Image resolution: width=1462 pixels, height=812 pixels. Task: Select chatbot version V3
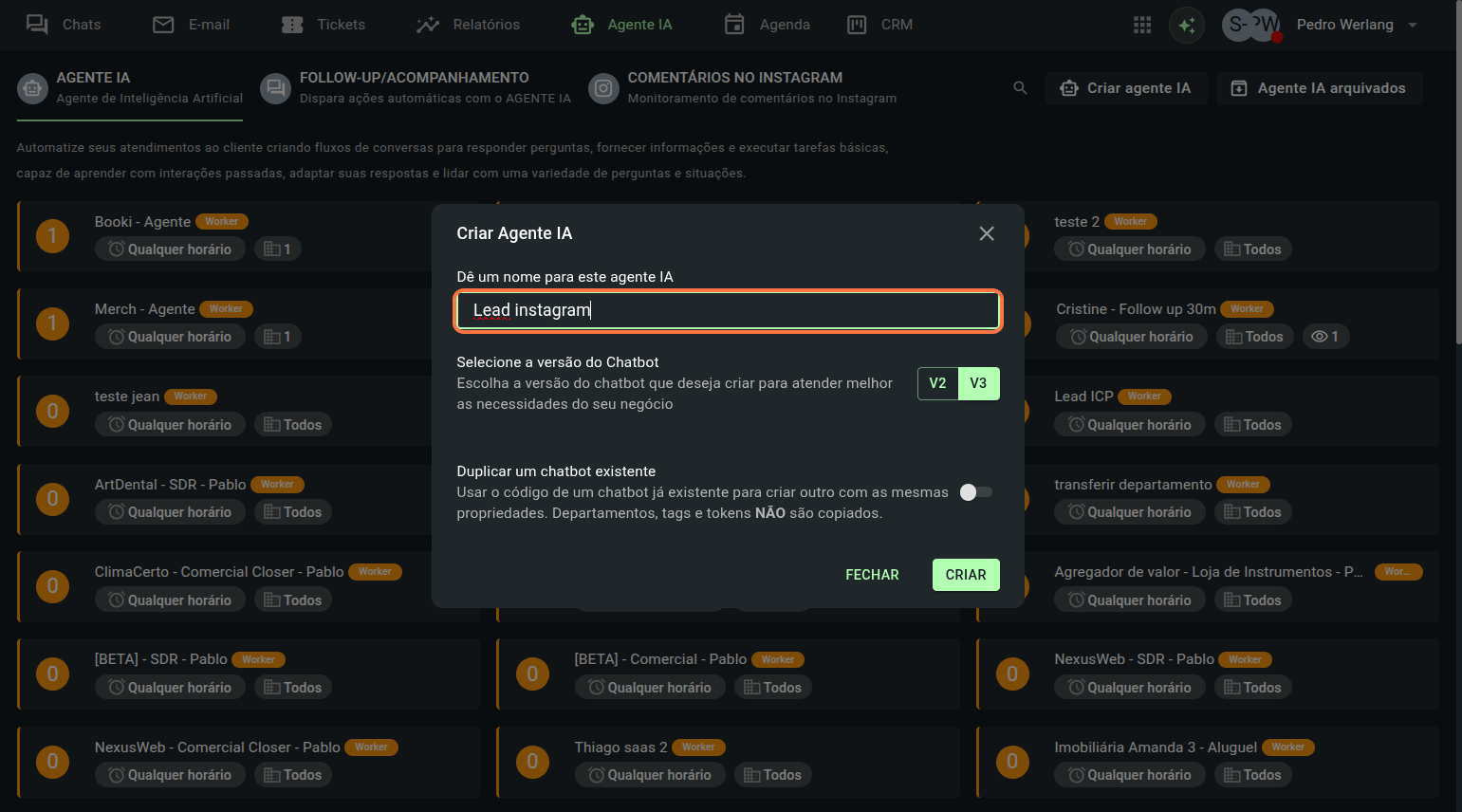click(978, 383)
